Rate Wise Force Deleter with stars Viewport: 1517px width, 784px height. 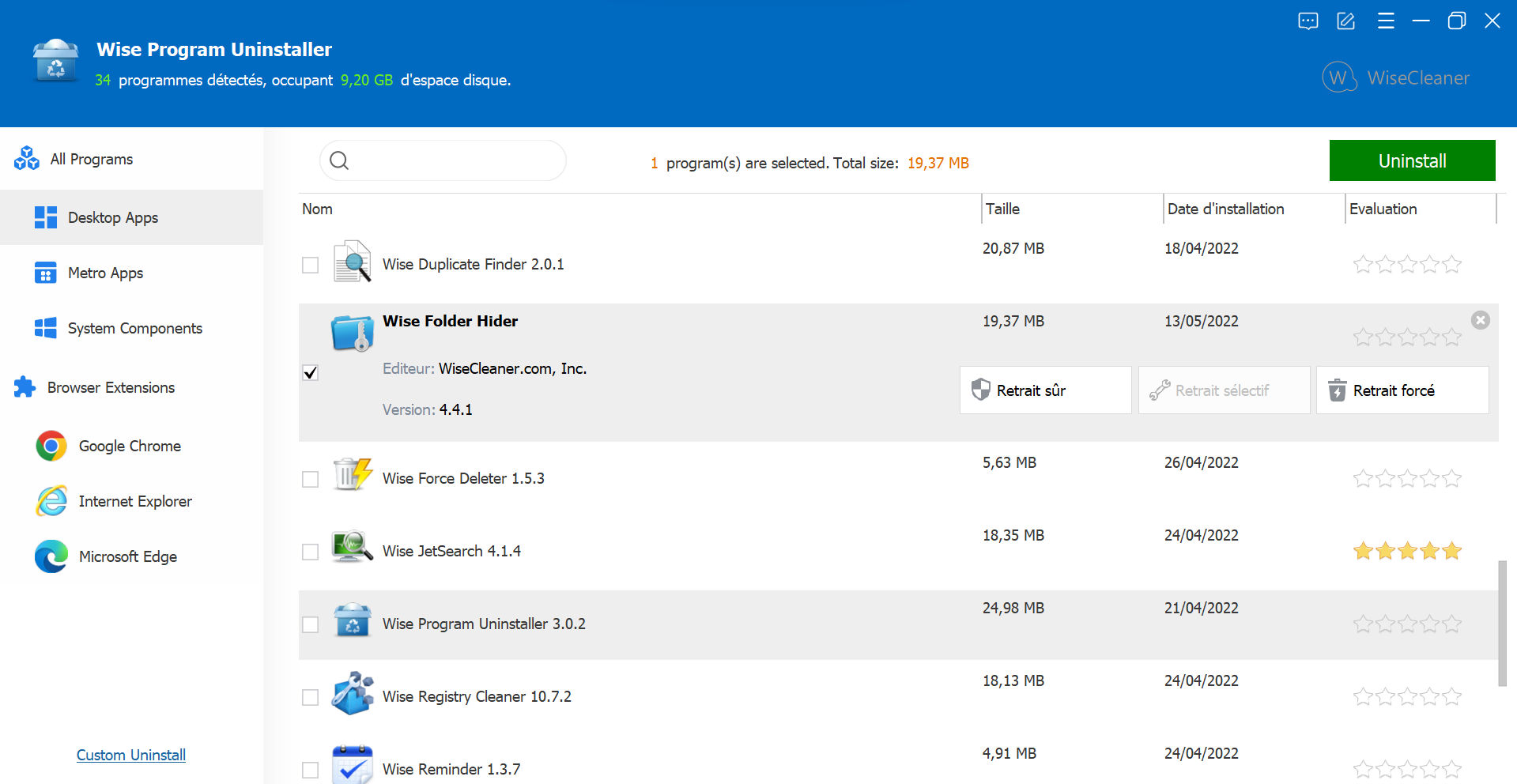point(1407,478)
